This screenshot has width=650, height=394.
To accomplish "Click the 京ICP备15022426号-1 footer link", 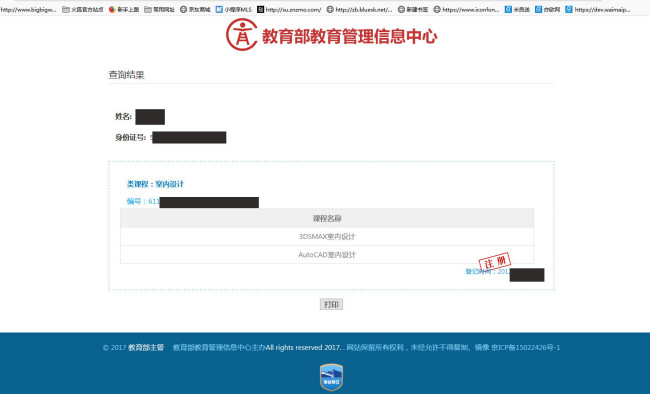I will pyautogui.click(x=525, y=348).
